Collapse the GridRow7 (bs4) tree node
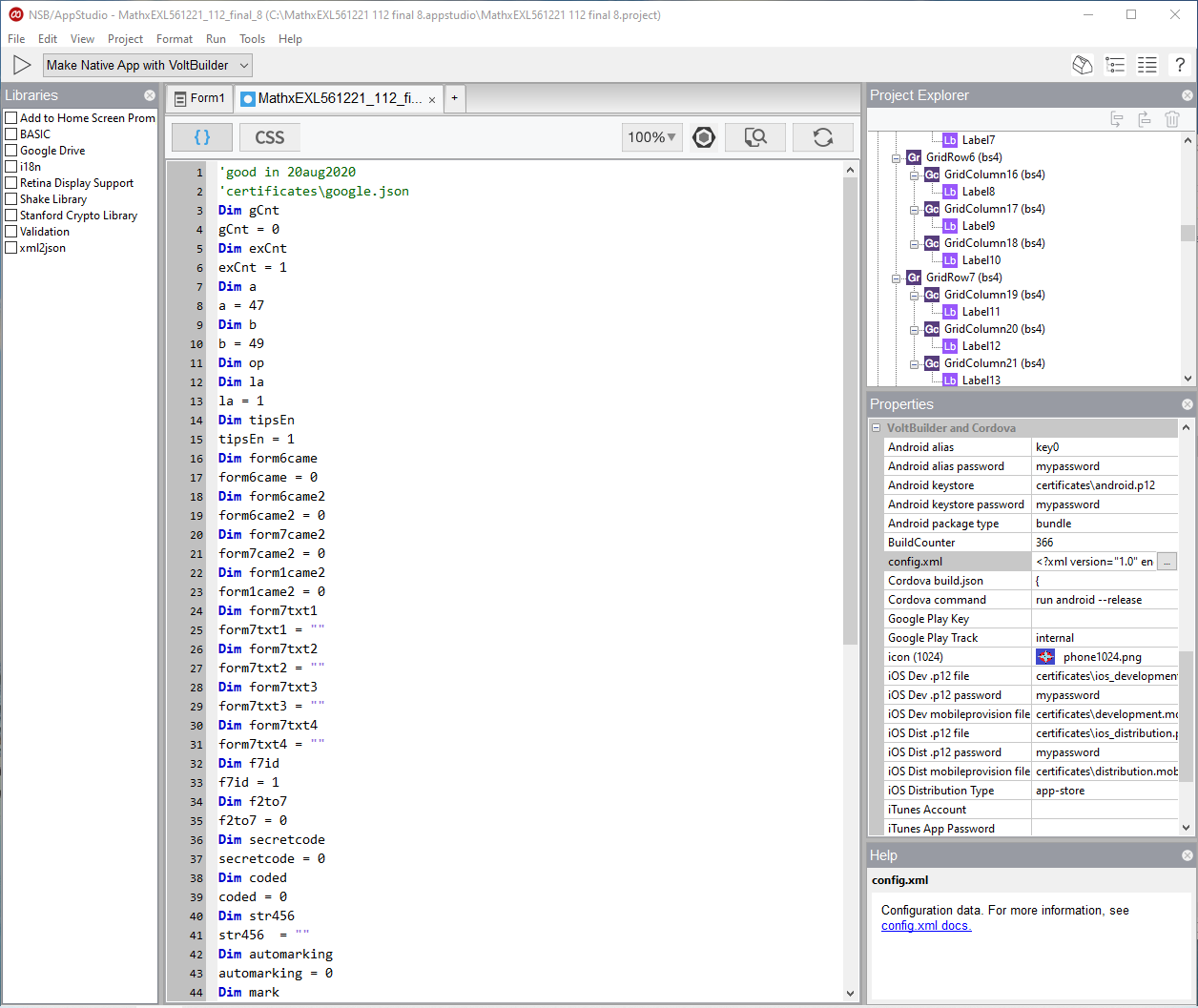 tap(897, 278)
